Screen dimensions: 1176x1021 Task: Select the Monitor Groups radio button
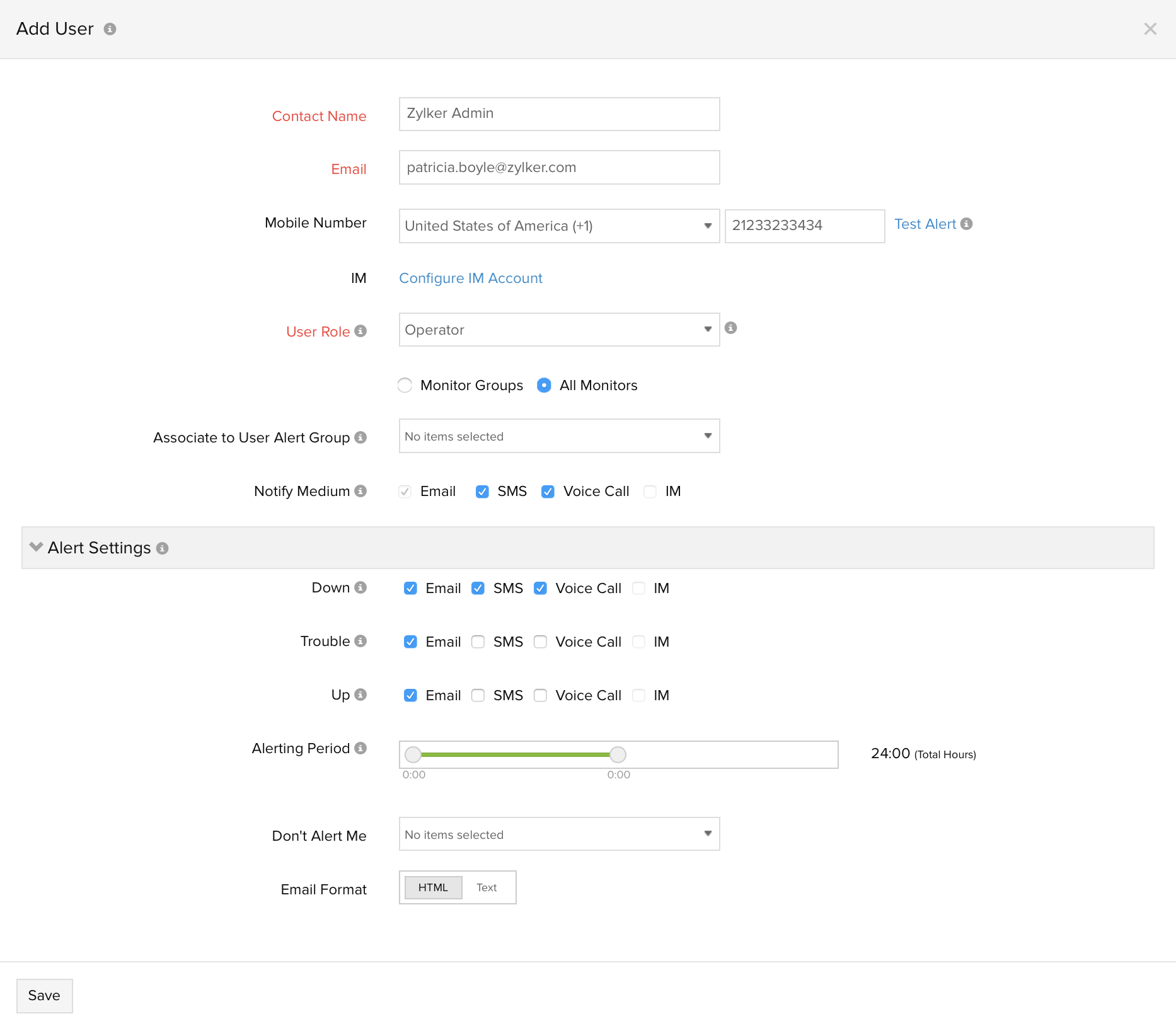point(405,385)
